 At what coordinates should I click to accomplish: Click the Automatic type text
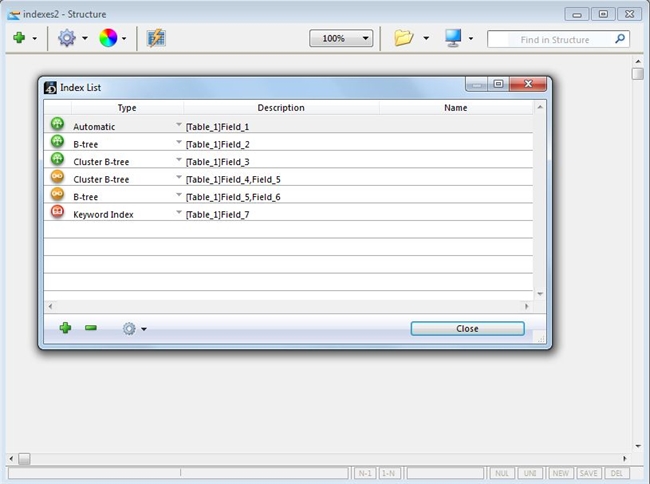point(94,127)
